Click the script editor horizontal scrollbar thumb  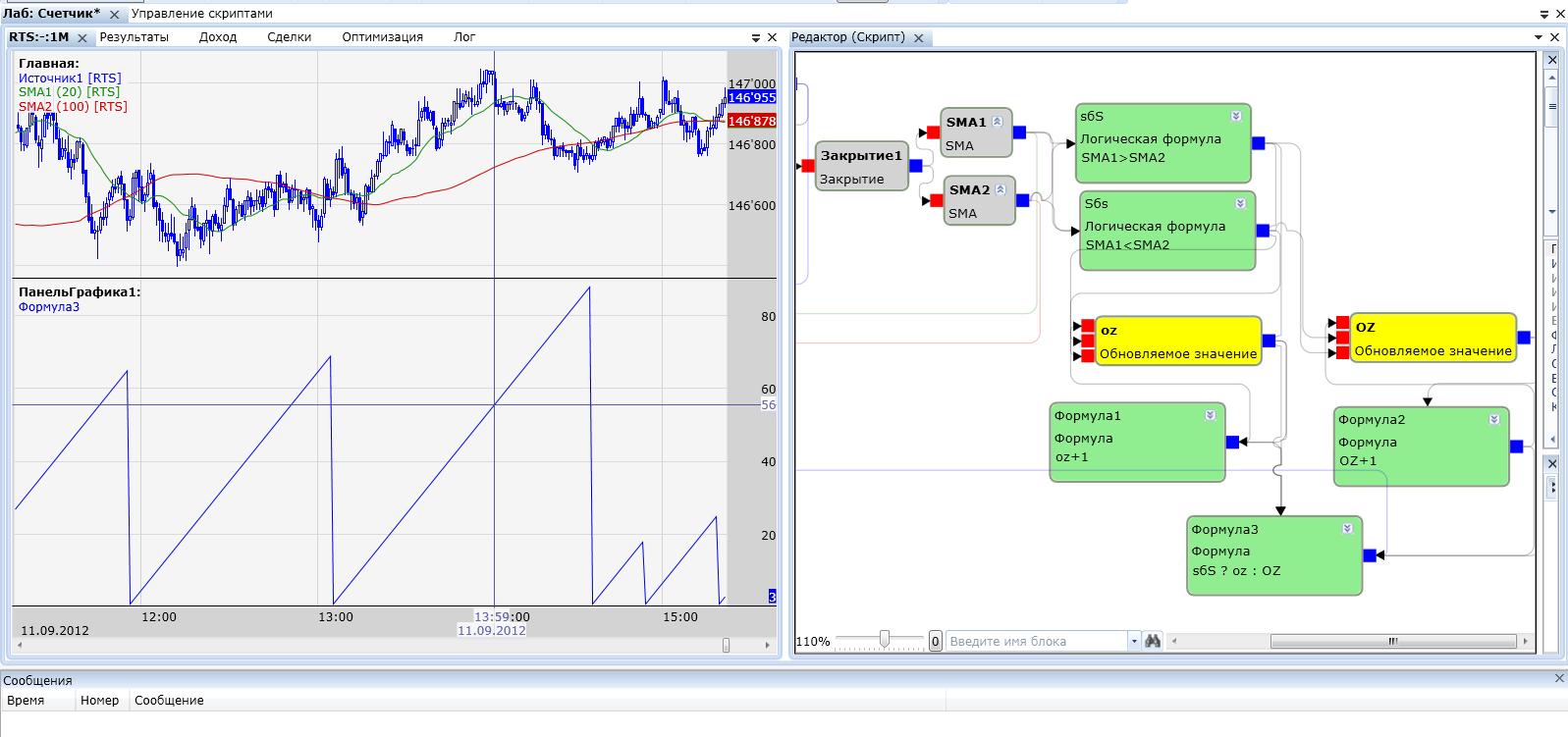tap(1392, 641)
